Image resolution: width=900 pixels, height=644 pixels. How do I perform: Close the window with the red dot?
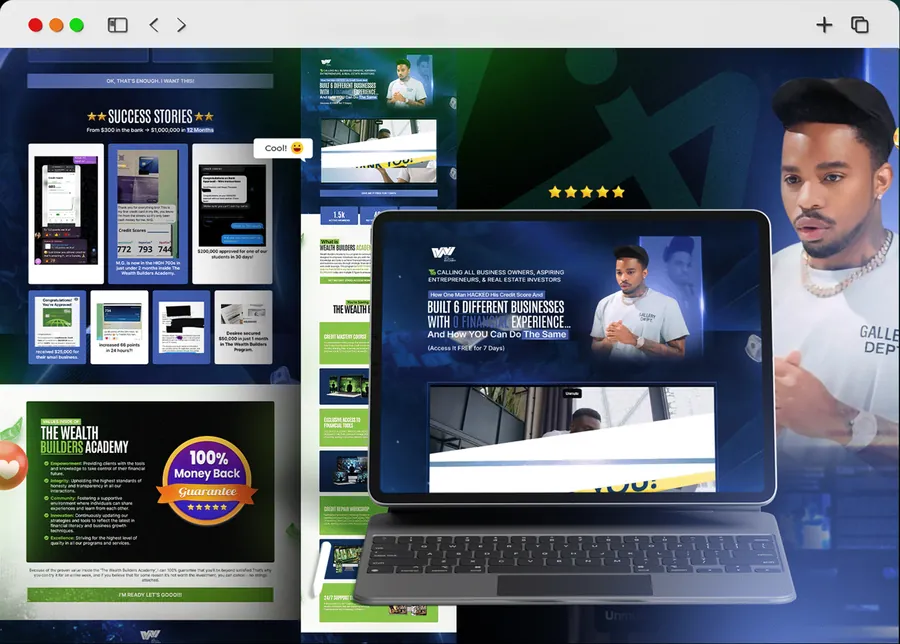point(36,25)
